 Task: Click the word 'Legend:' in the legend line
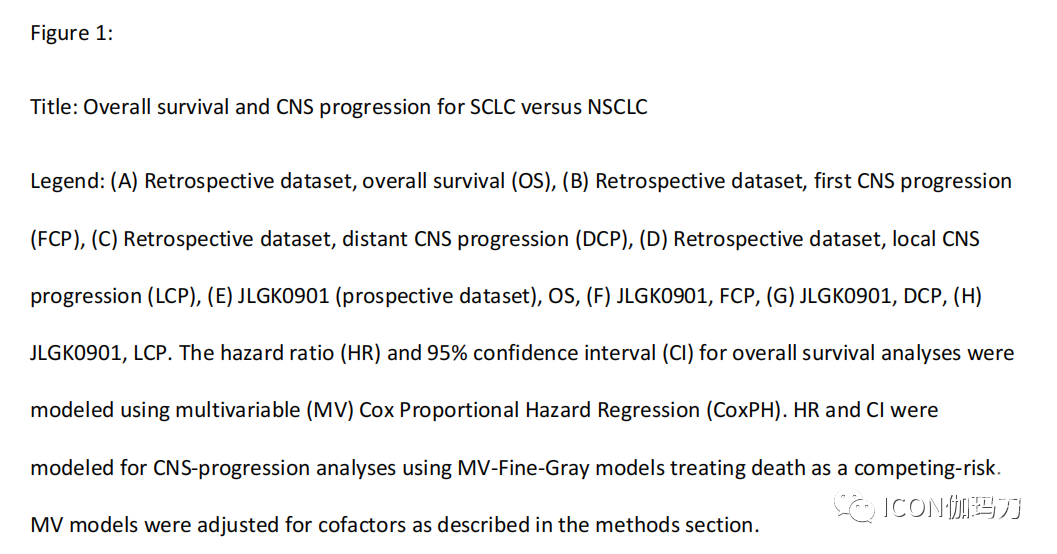point(67,181)
